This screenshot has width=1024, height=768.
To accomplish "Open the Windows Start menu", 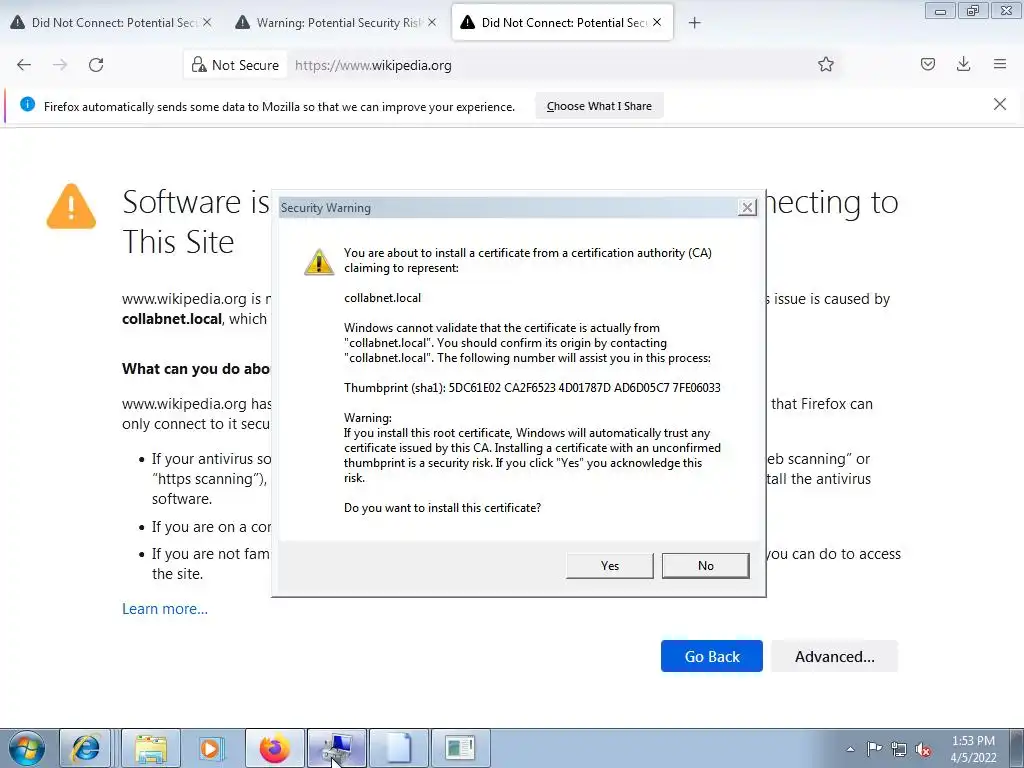I will point(26,748).
